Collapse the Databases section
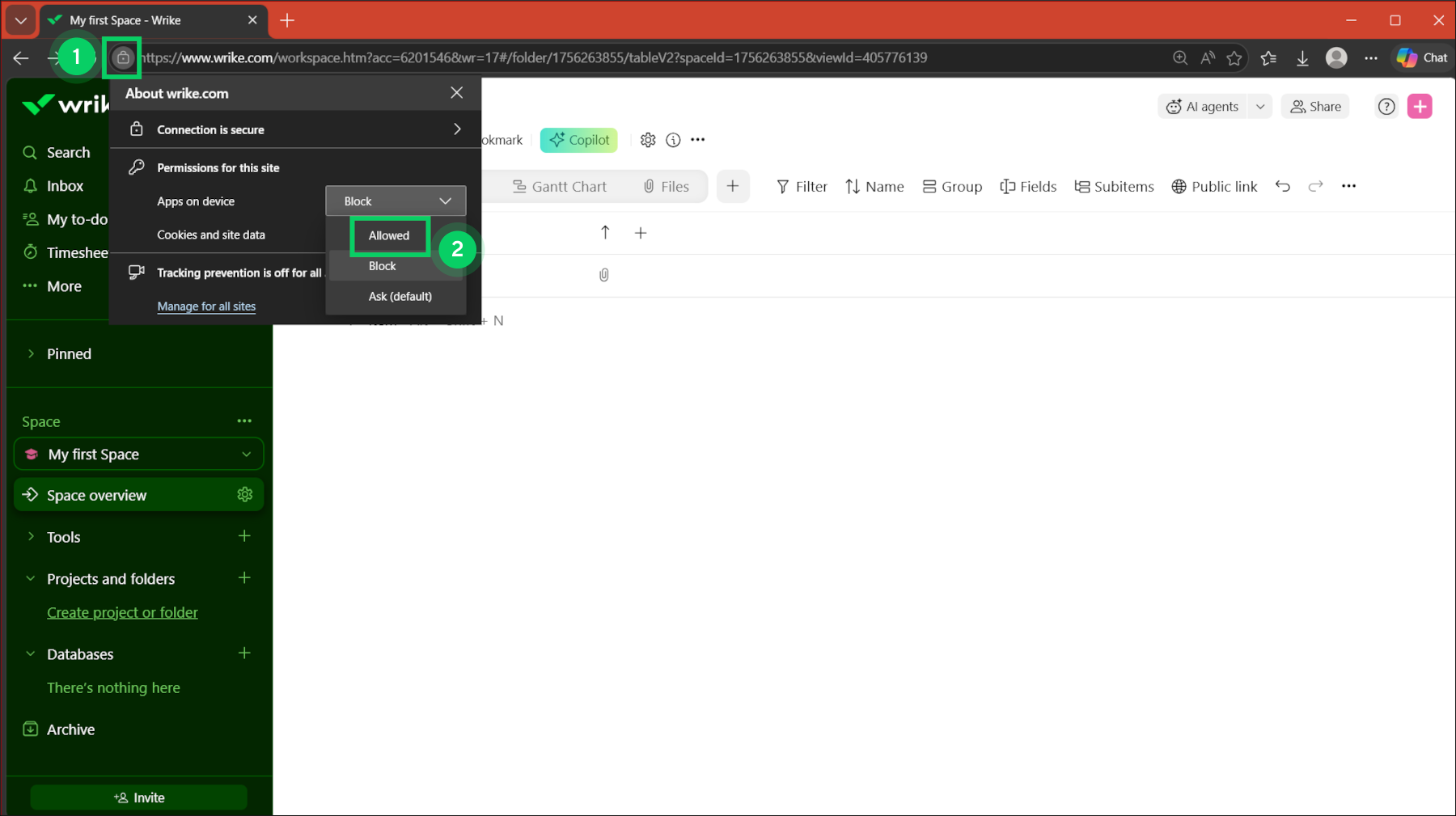This screenshot has height=816, width=1456. (x=31, y=653)
